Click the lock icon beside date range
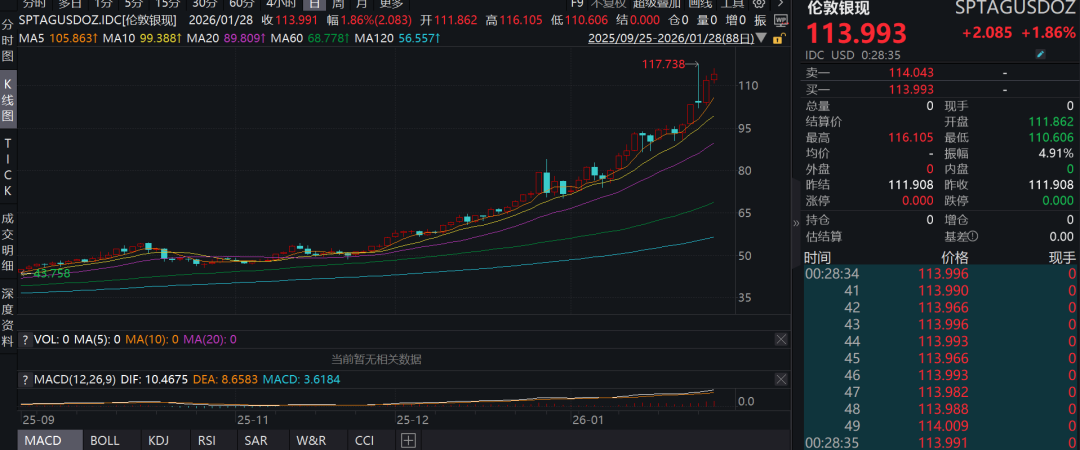The height and width of the screenshot is (450, 1080). (x=775, y=38)
